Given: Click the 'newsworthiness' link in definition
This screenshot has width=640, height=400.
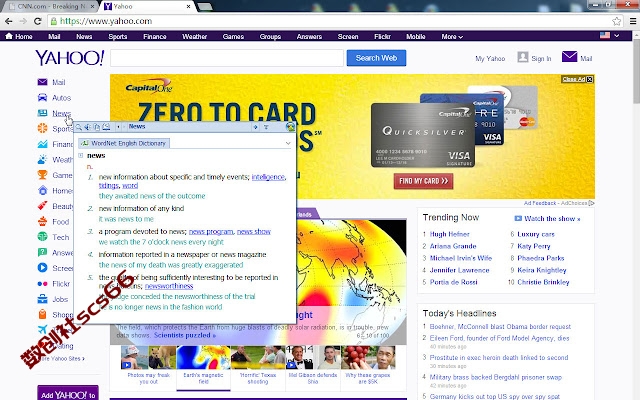Looking at the screenshot, I should (x=169, y=286).
